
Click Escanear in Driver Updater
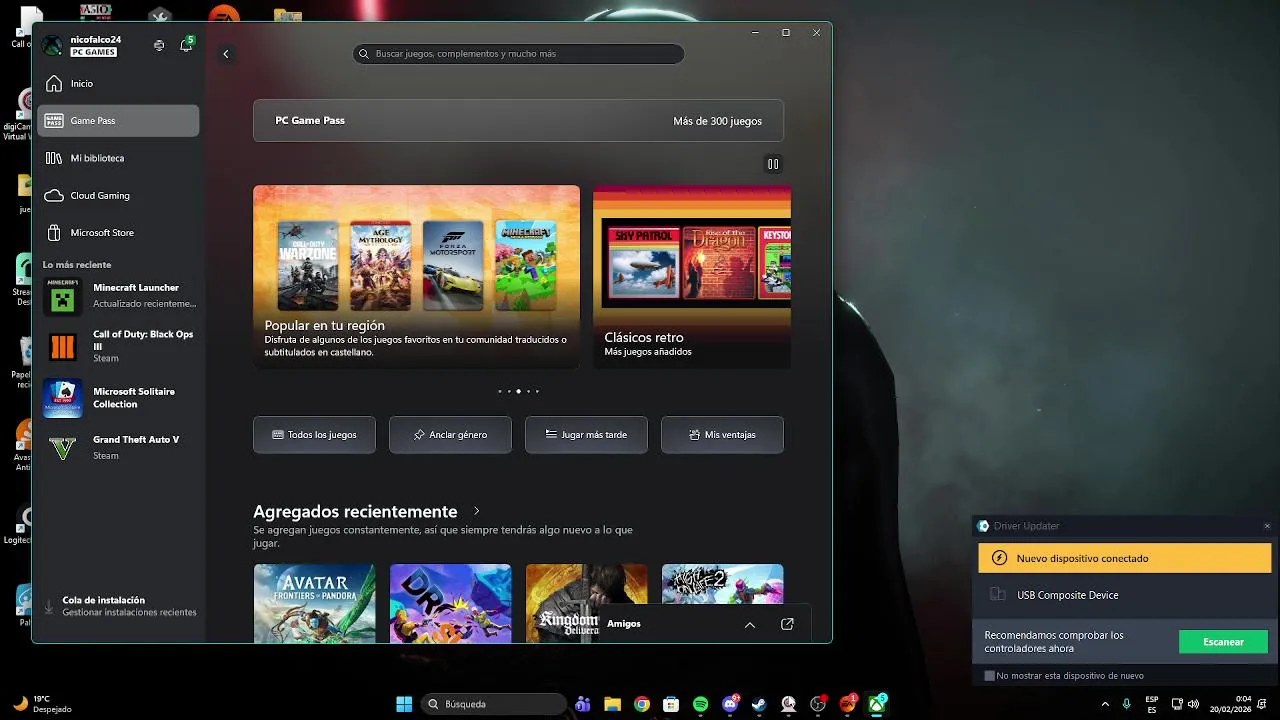coord(1223,642)
